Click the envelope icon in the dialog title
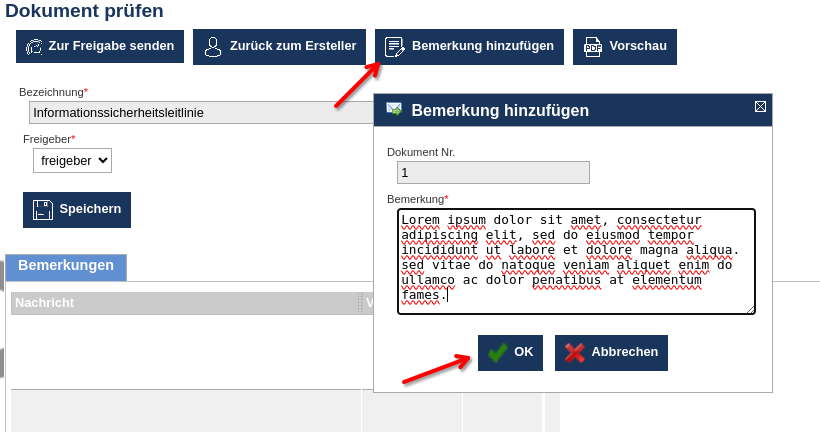Image resolution: width=820 pixels, height=432 pixels. [x=394, y=110]
